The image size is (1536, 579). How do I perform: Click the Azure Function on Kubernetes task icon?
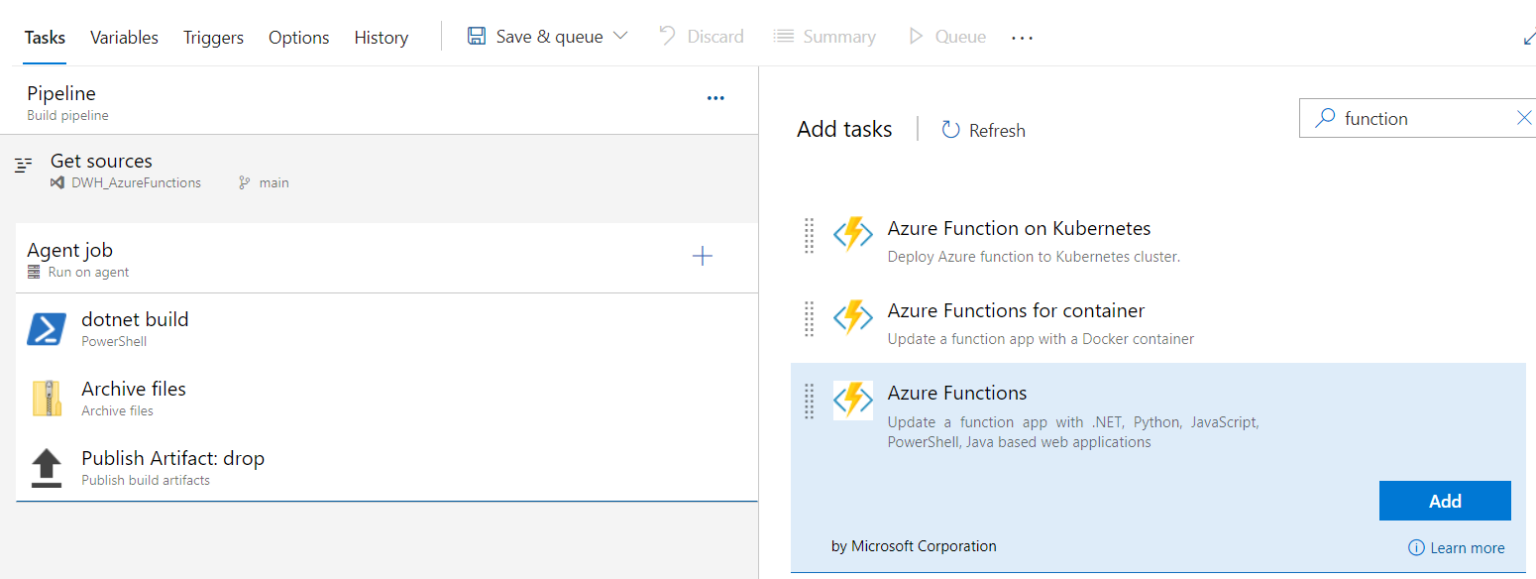(x=853, y=235)
